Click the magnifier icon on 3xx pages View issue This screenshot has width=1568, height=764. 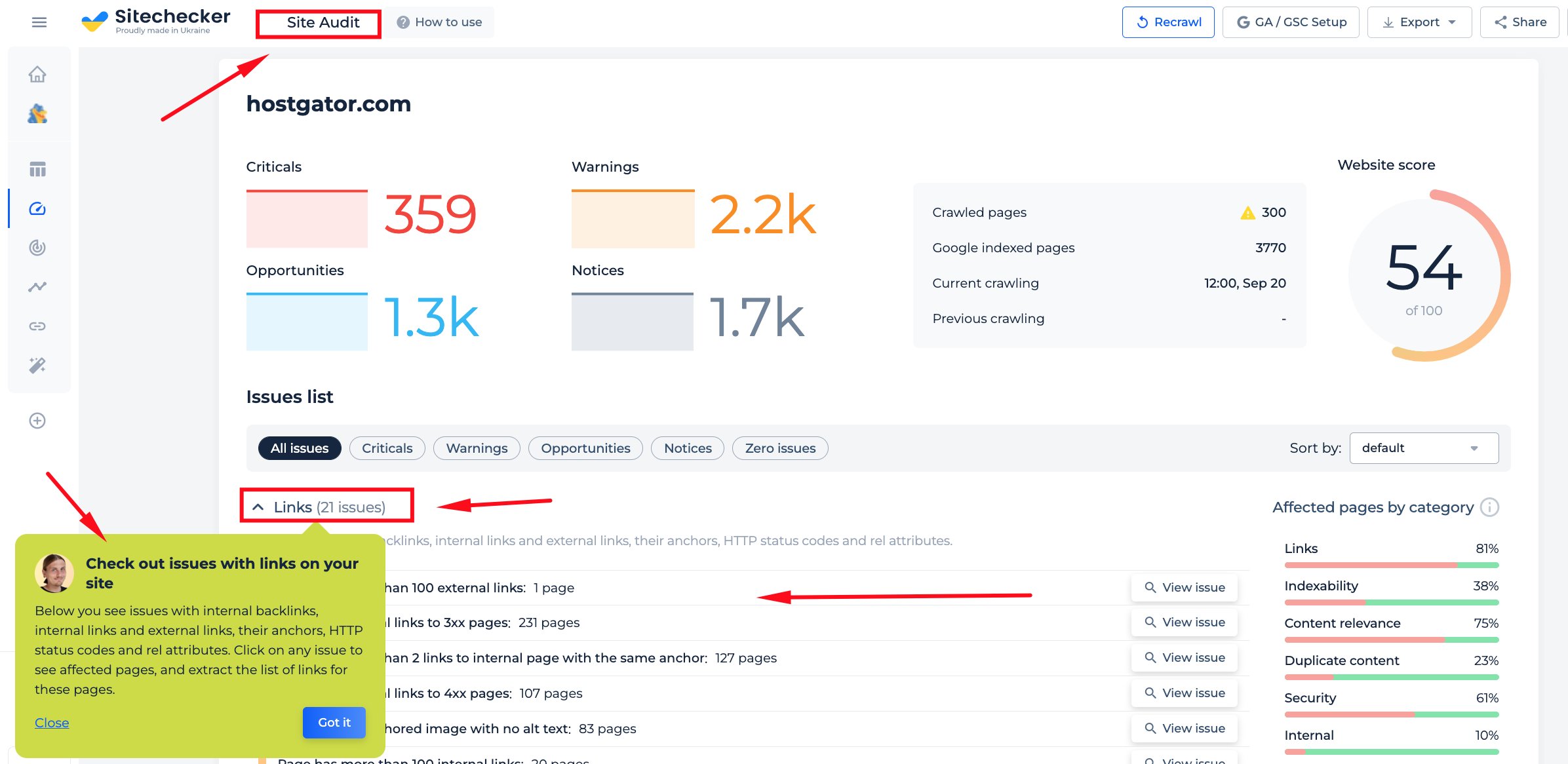click(x=1150, y=622)
